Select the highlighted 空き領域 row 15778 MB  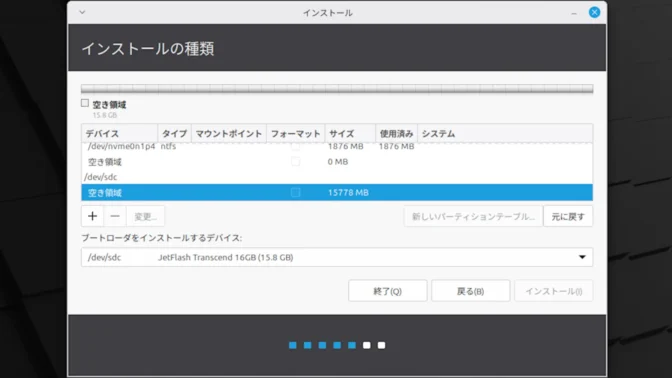click(x=337, y=192)
